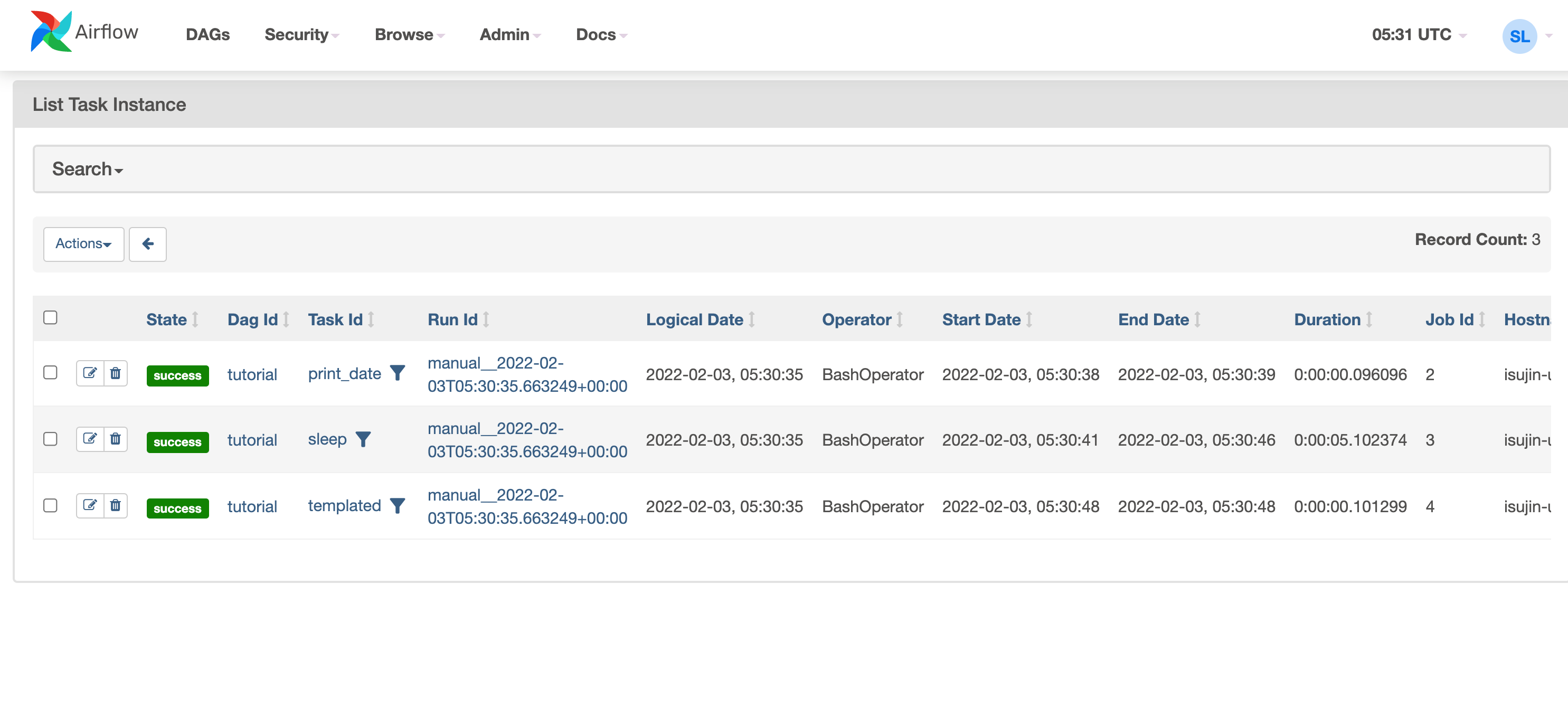The image size is (1568, 716).
Task: Edit the print_date task instance record
Action: pos(89,373)
